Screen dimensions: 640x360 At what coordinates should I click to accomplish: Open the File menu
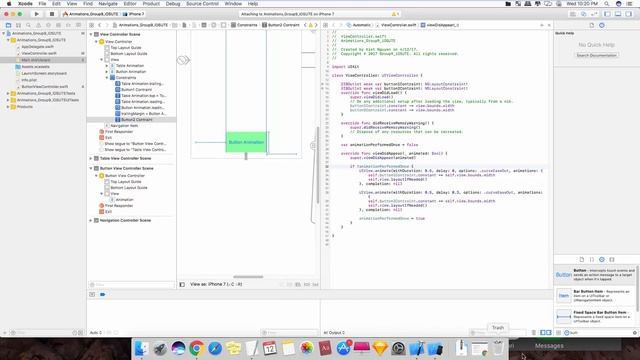pyautogui.click(x=42, y=4)
